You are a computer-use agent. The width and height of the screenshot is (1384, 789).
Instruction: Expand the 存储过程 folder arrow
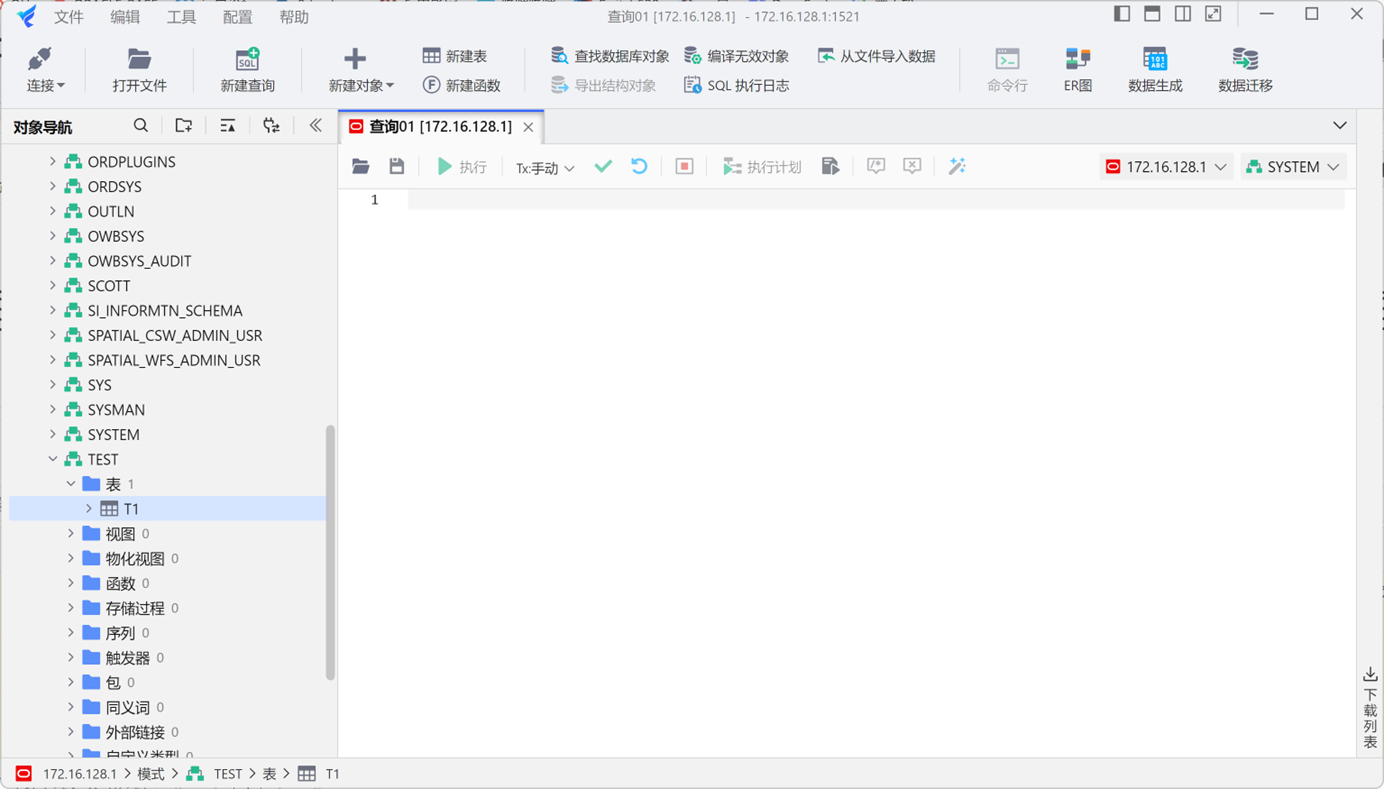coord(71,608)
